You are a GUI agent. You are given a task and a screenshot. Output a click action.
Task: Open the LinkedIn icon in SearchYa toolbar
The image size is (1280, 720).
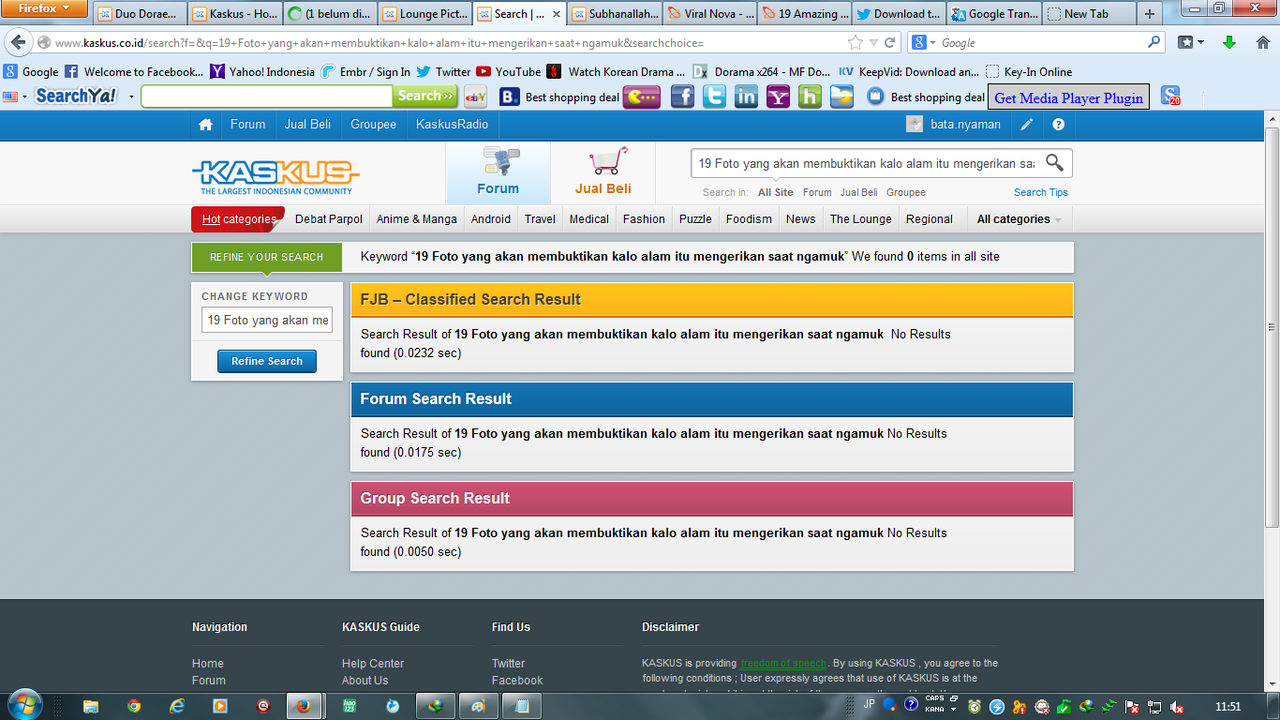[x=746, y=97]
